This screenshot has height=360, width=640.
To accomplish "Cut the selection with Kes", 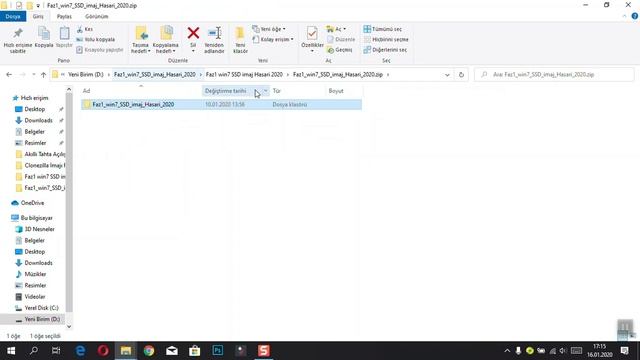I will pos(84,29).
